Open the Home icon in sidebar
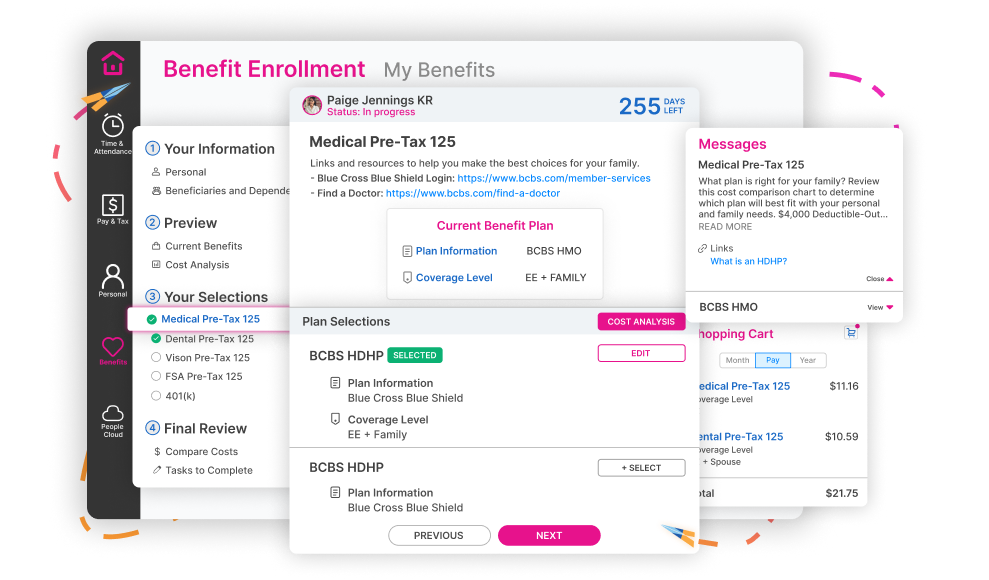 coord(113,63)
